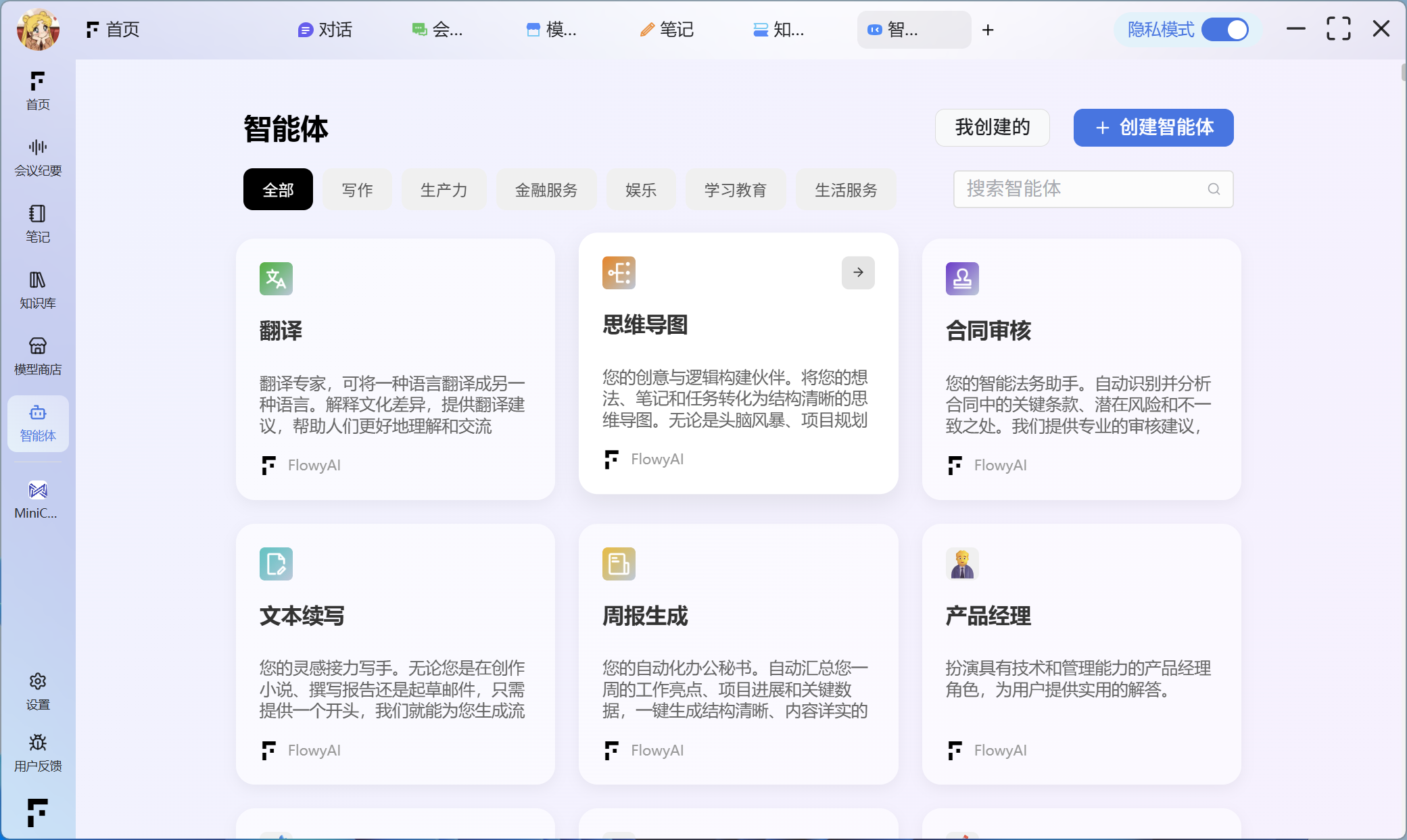Click the 创建智能体 button
Viewport: 1407px width, 840px height.
pos(1153,127)
